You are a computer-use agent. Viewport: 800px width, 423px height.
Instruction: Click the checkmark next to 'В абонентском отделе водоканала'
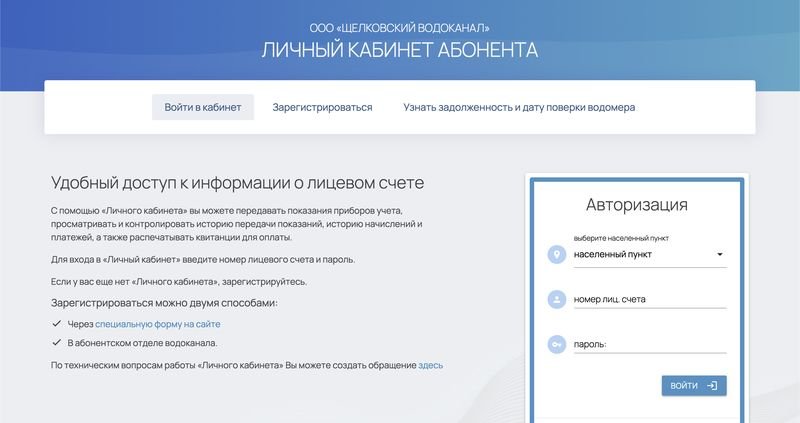tap(57, 343)
